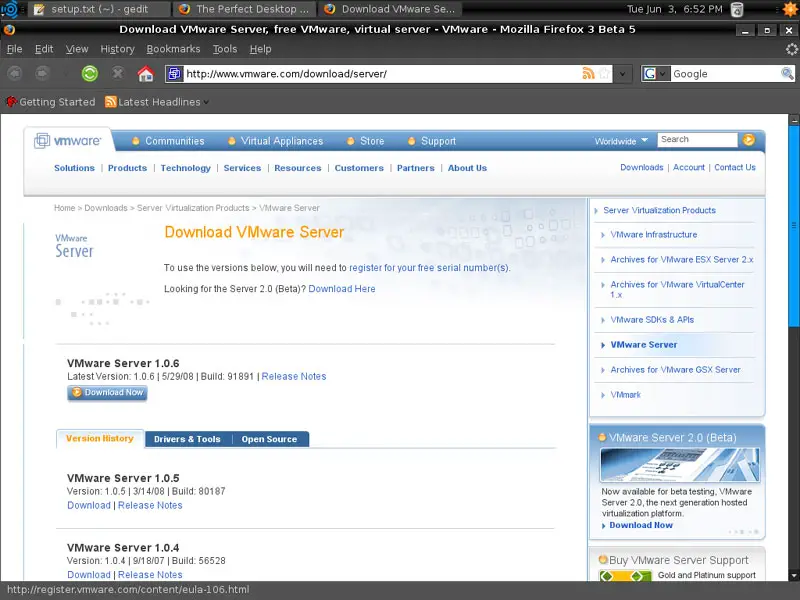
Task: Click the VMware site Search field
Action: point(697,139)
